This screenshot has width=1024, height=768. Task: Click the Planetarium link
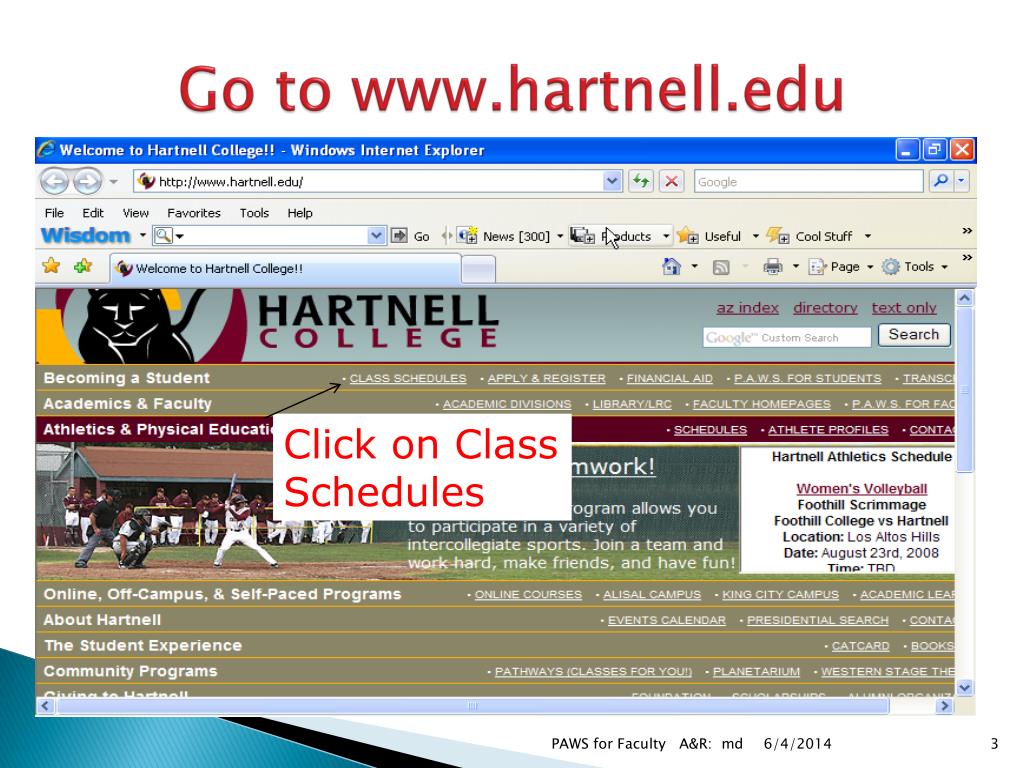(x=756, y=671)
